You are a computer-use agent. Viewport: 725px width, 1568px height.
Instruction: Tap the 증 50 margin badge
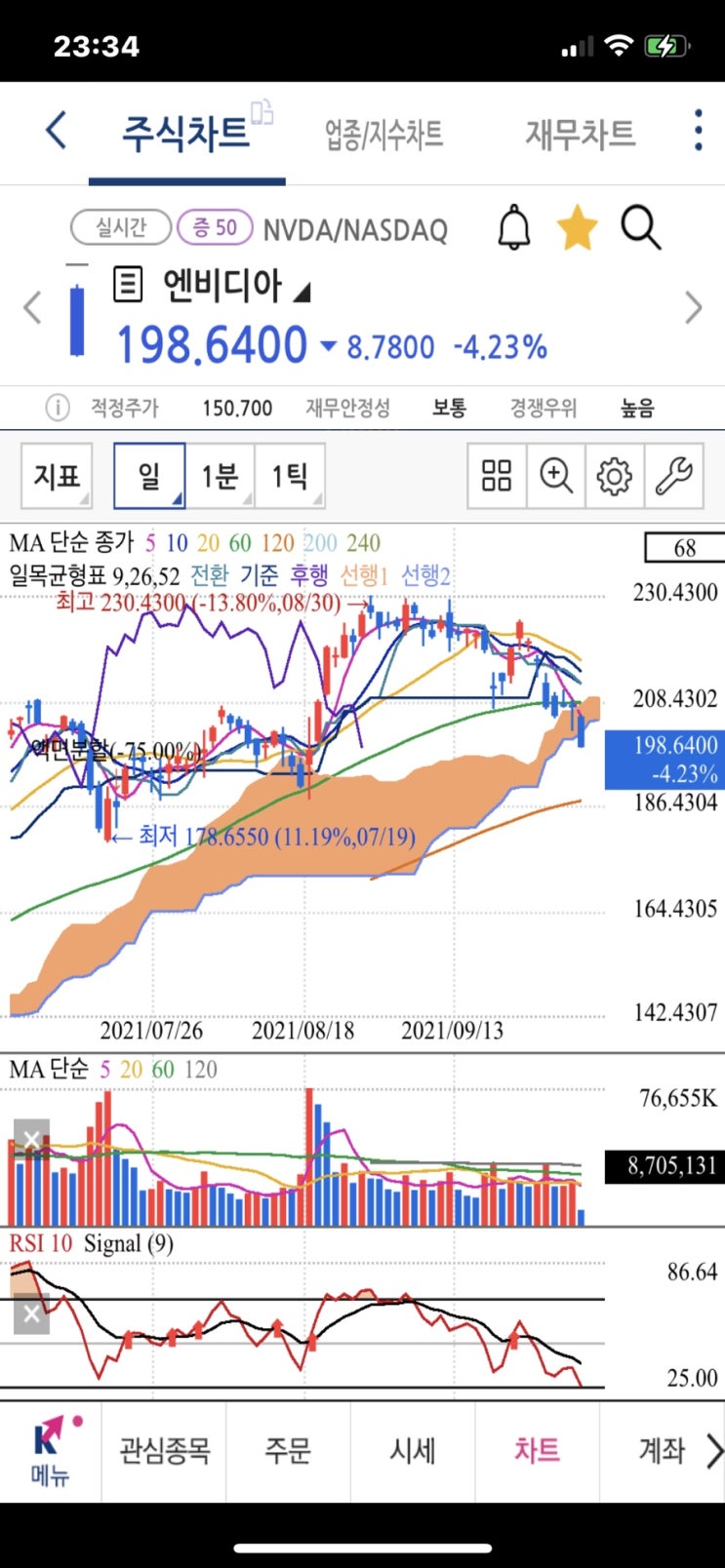pos(215,228)
